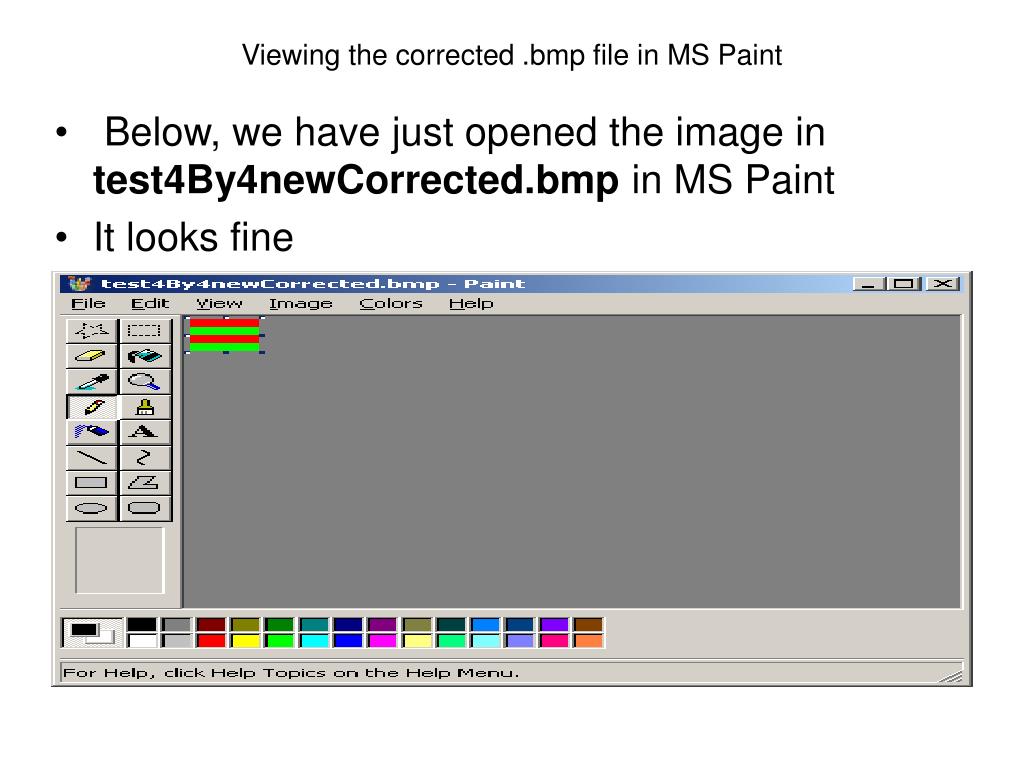This screenshot has width=1024, height=768.
Task: Pick the hot pink swatch
Action: pos(554,641)
